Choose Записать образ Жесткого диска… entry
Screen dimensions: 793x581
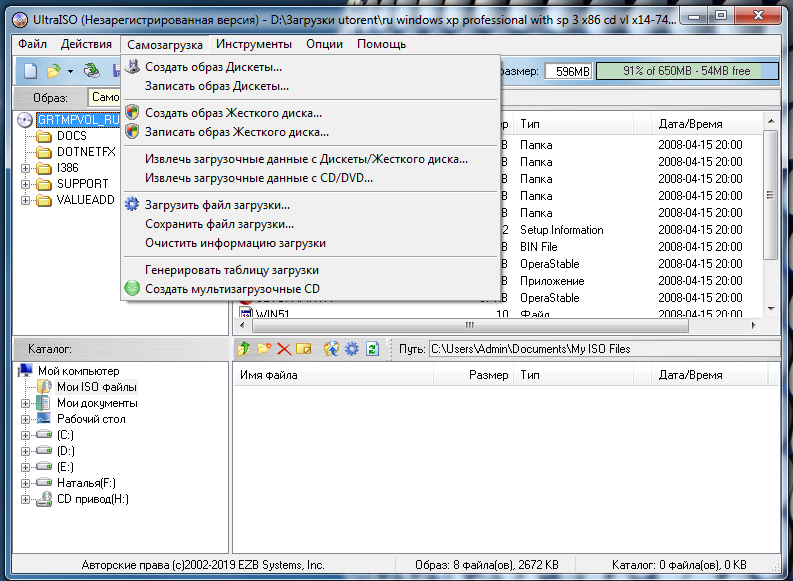[x=311, y=132]
